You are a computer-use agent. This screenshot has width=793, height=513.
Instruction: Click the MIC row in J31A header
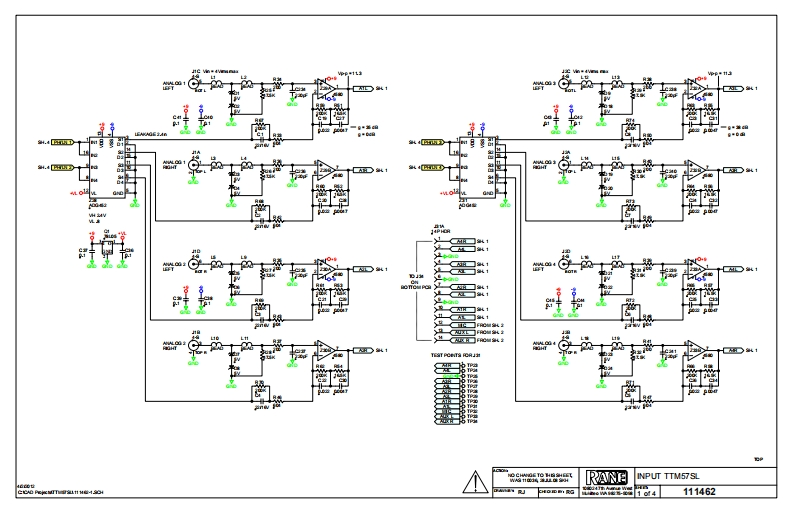[x=461, y=325]
